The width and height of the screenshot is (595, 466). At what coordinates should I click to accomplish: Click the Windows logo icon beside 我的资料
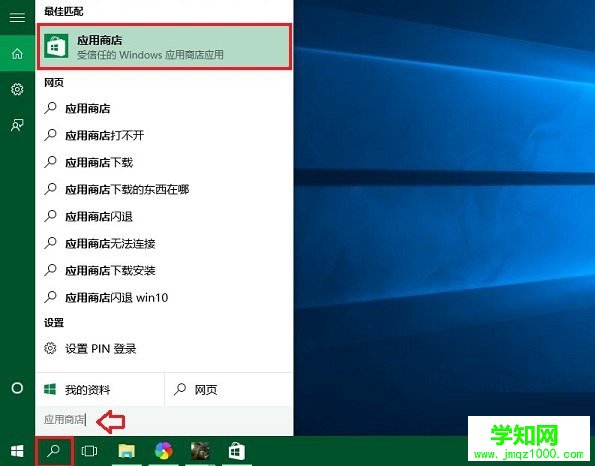(50, 389)
